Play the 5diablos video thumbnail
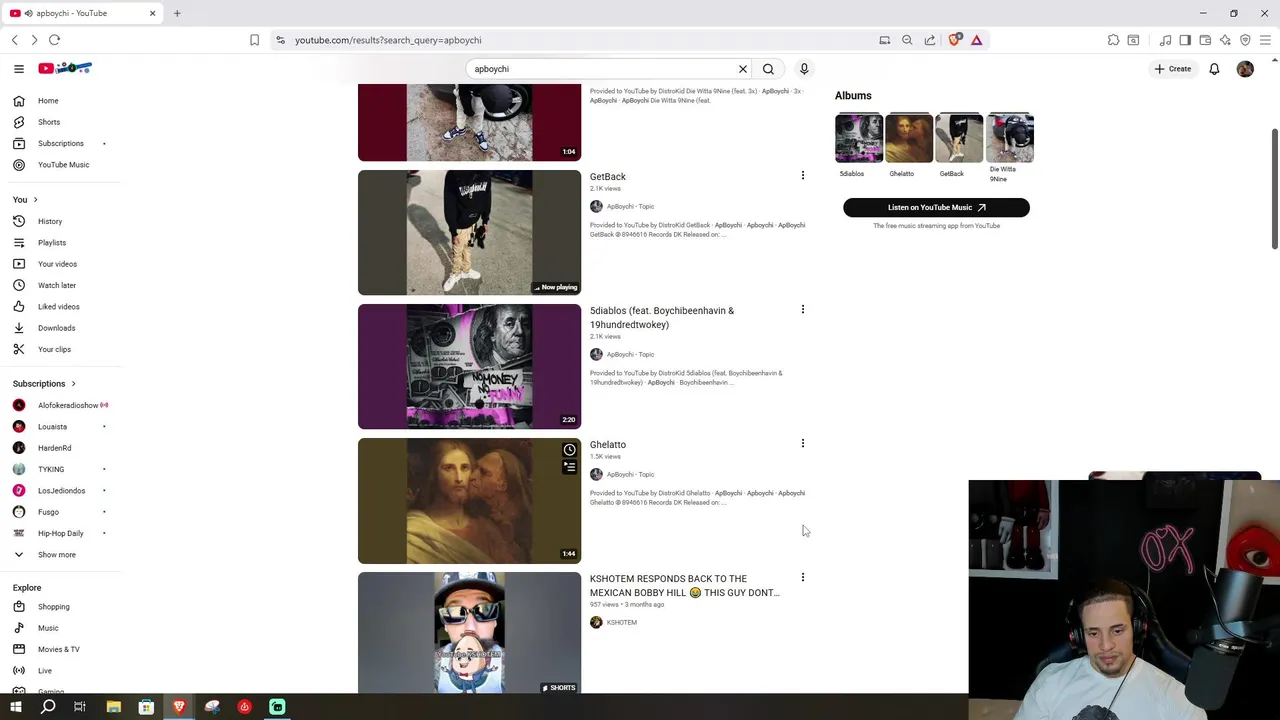Image resolution: width=1280 pixels, height=720 pixels. coord(469,367)
